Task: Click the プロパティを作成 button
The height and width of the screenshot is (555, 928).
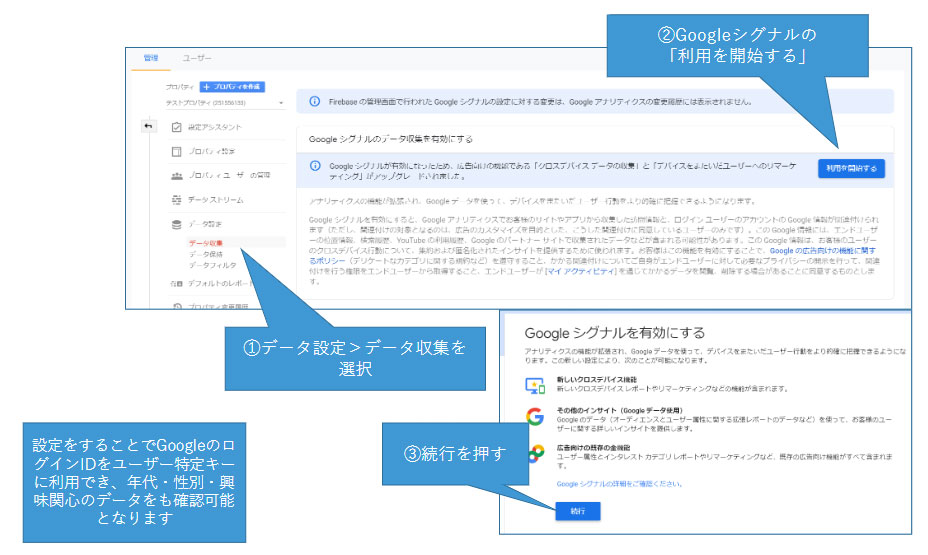Action: tap(232, 87)
